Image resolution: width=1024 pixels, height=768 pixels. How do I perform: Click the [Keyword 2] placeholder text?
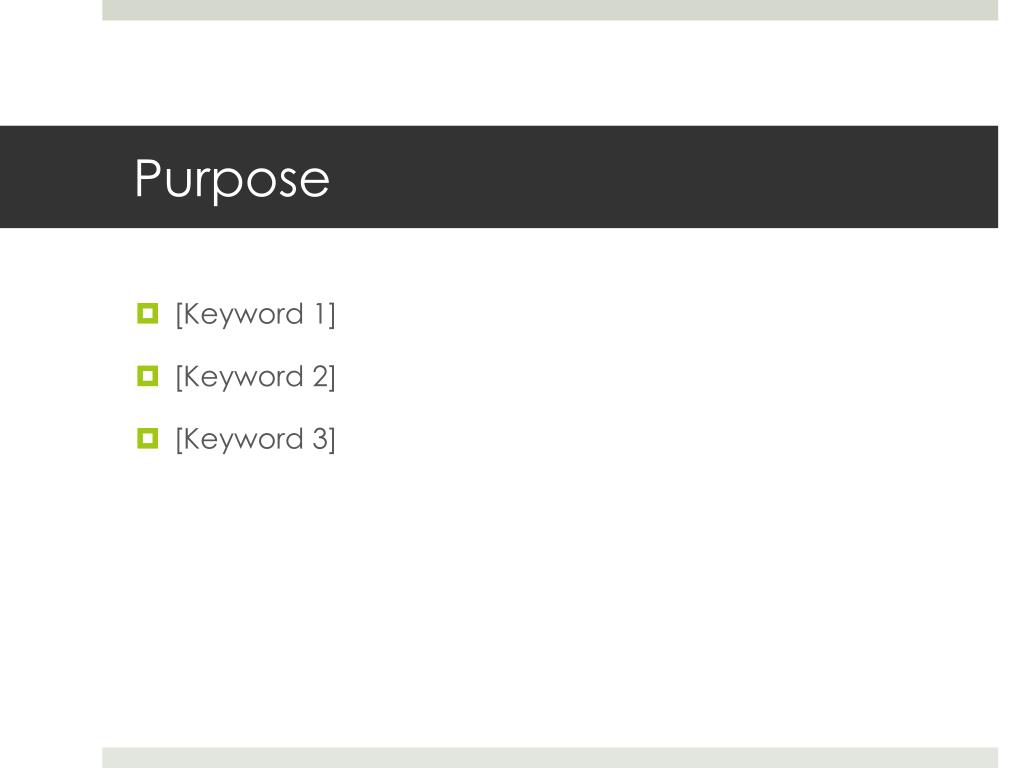(x=255, y=377)
